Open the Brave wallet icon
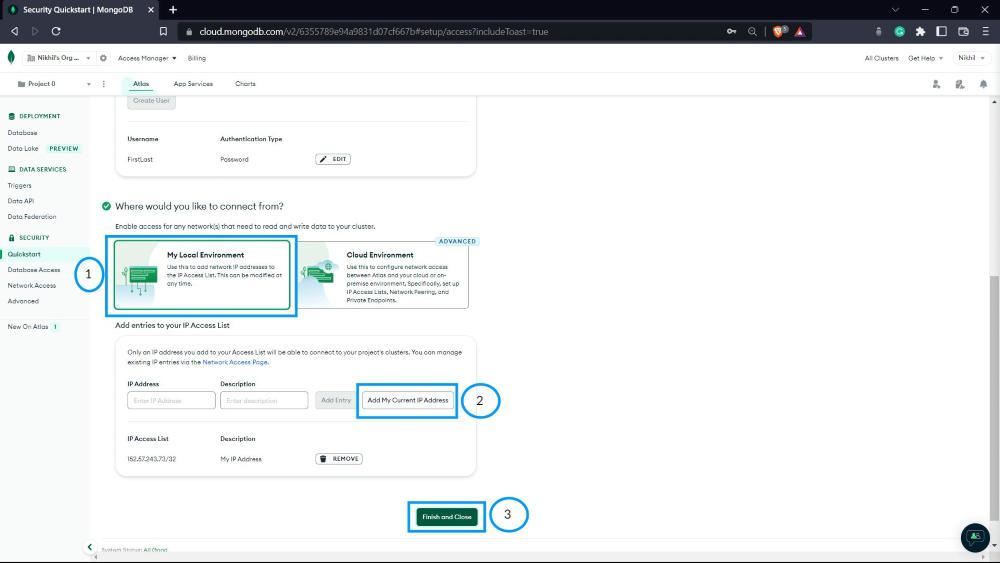This screenshot has height=563, width=1000. pos(963,31)
